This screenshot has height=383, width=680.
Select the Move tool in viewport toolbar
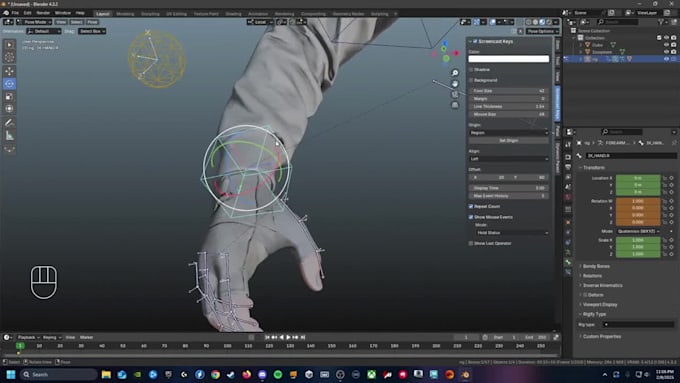[9, 71]
